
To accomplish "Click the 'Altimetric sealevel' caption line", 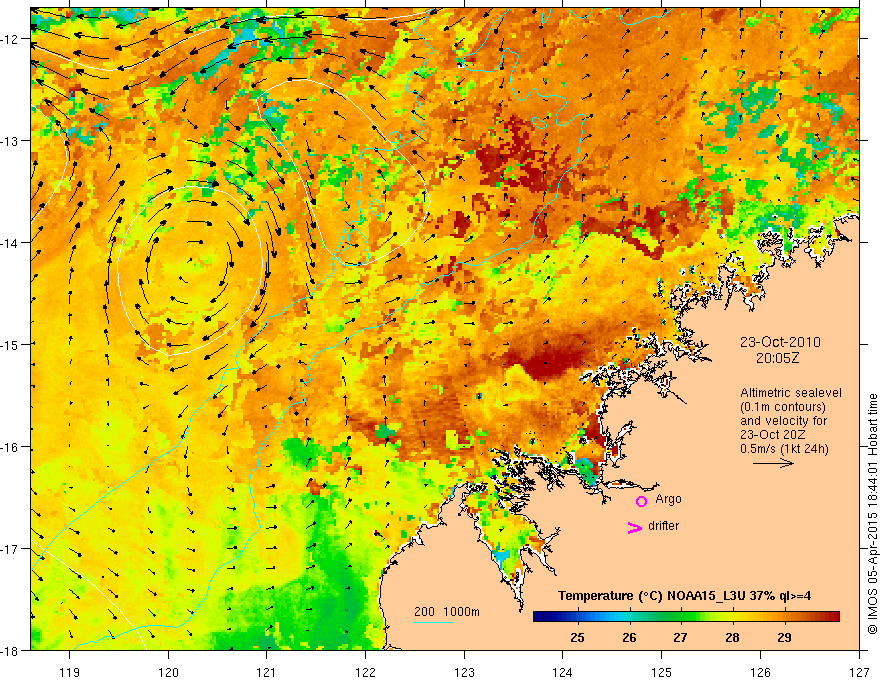I will (791, 393).
